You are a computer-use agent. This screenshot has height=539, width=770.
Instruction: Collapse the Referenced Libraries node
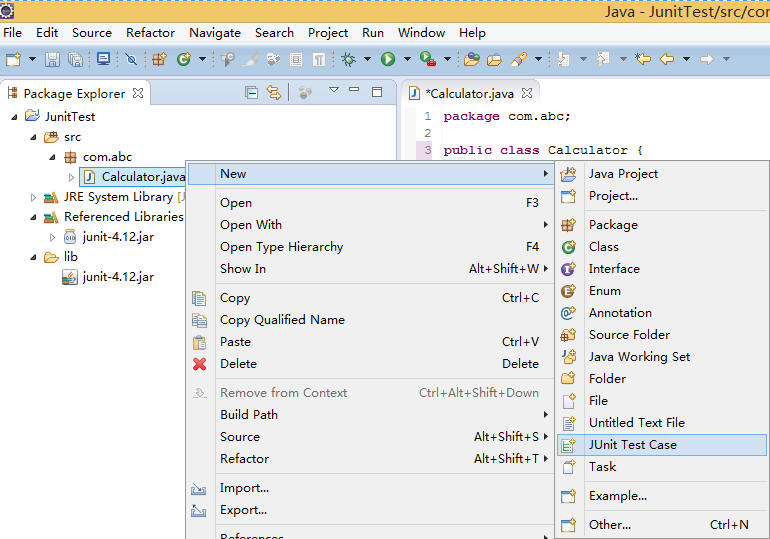[x=33, y=217]
